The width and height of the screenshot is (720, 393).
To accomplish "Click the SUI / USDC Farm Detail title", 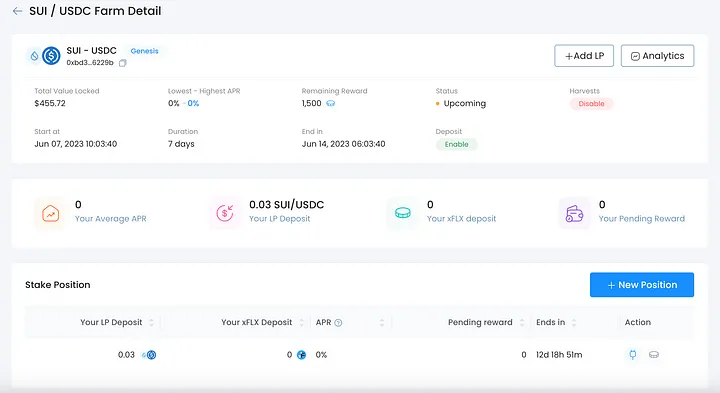I will tap(95, 11).
